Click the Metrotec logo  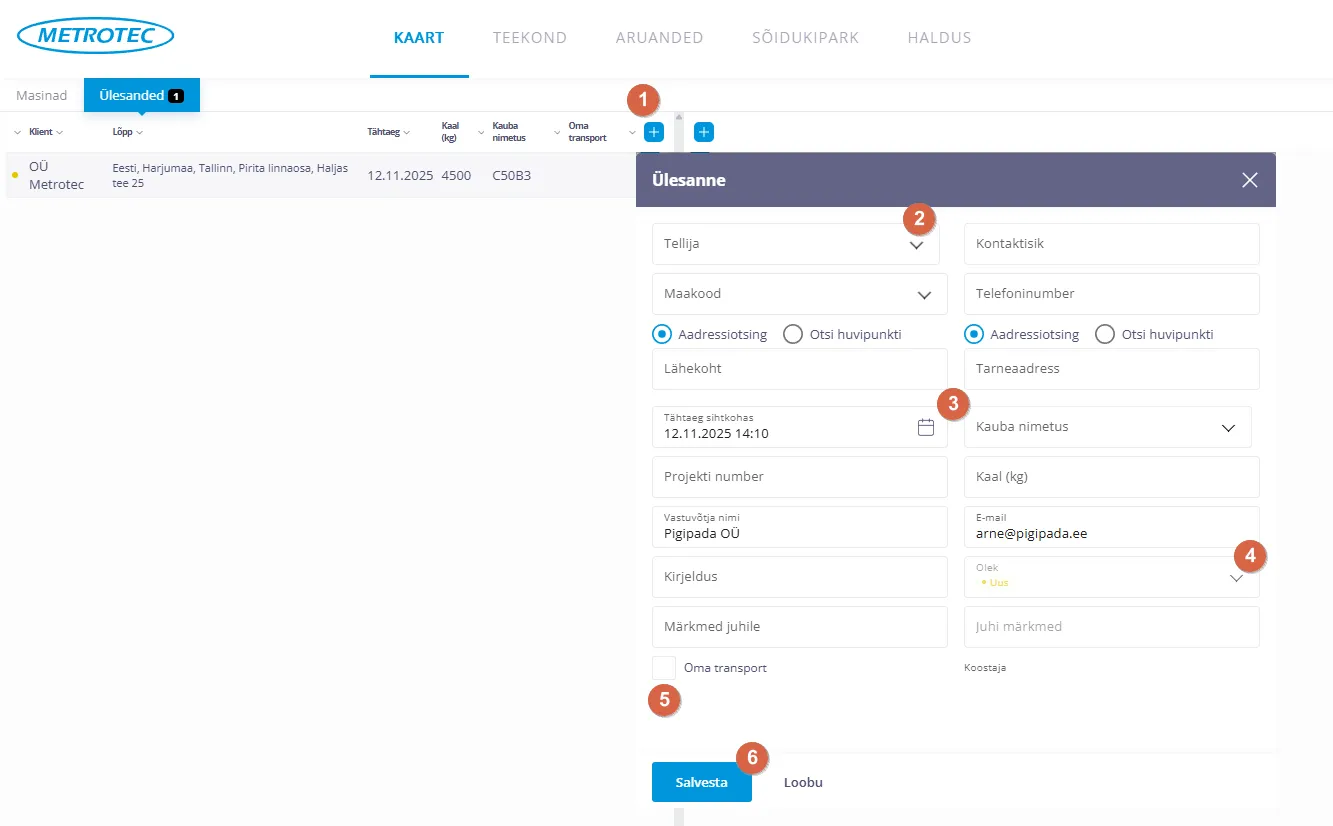95,36
